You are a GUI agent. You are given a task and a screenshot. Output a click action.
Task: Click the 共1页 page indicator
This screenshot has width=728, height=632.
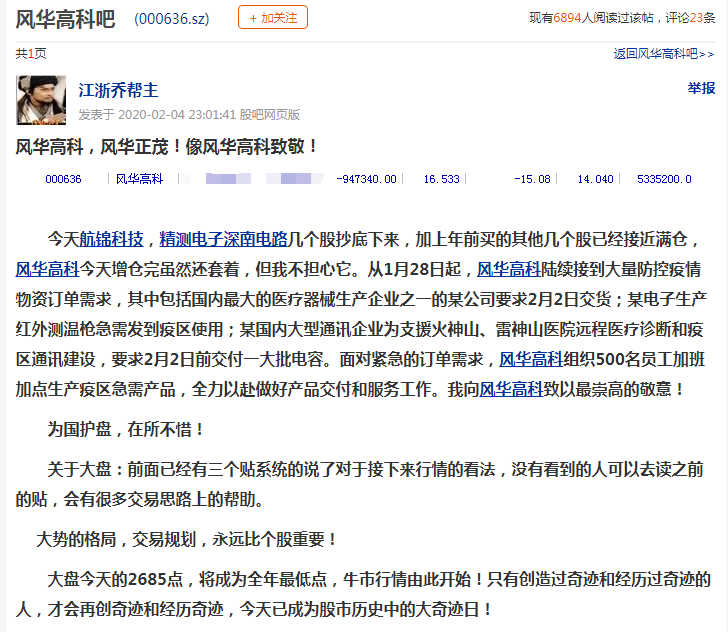[31, 54]
